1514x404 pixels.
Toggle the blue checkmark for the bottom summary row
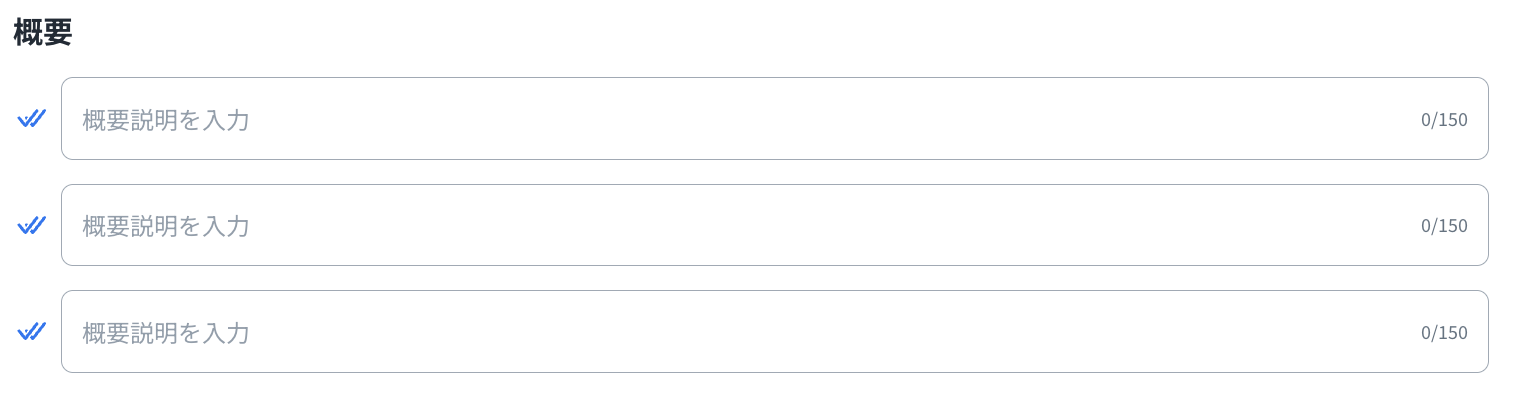pos(32,331)
